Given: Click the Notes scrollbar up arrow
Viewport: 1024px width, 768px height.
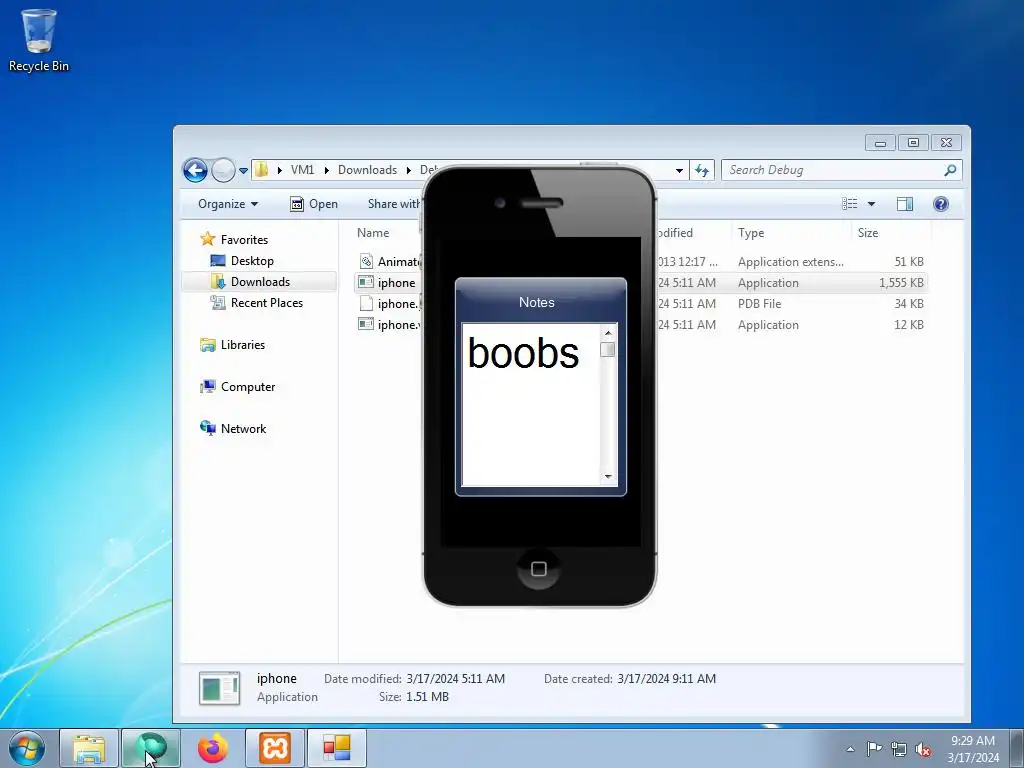Looking at the screenshot, I should pos(608,333).
